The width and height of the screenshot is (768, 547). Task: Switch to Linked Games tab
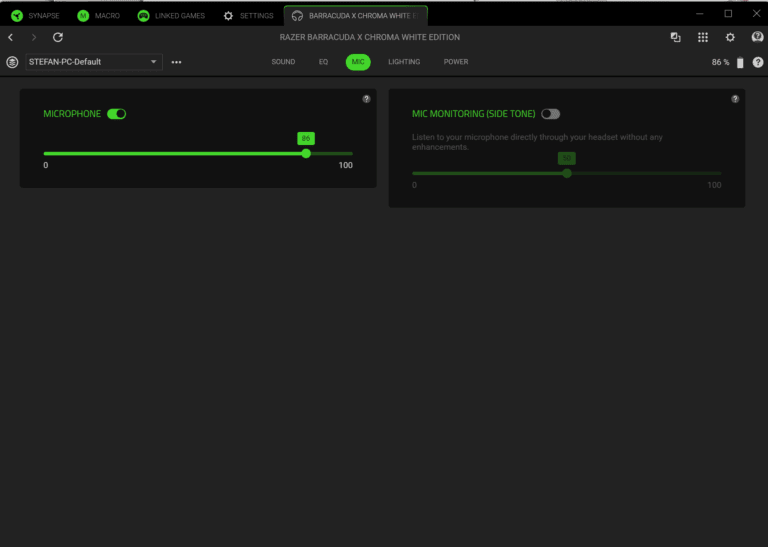(x=171, y=16)
